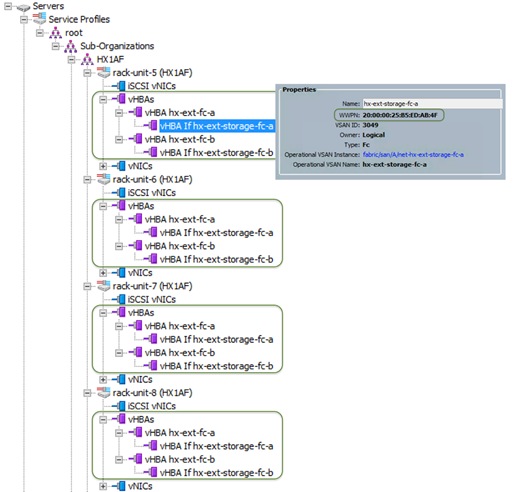516x492 pixels.
Task: Select vHBA If hx-ext-storage-fc-b under rack-unit-7
Action: (x=217, y=366)
